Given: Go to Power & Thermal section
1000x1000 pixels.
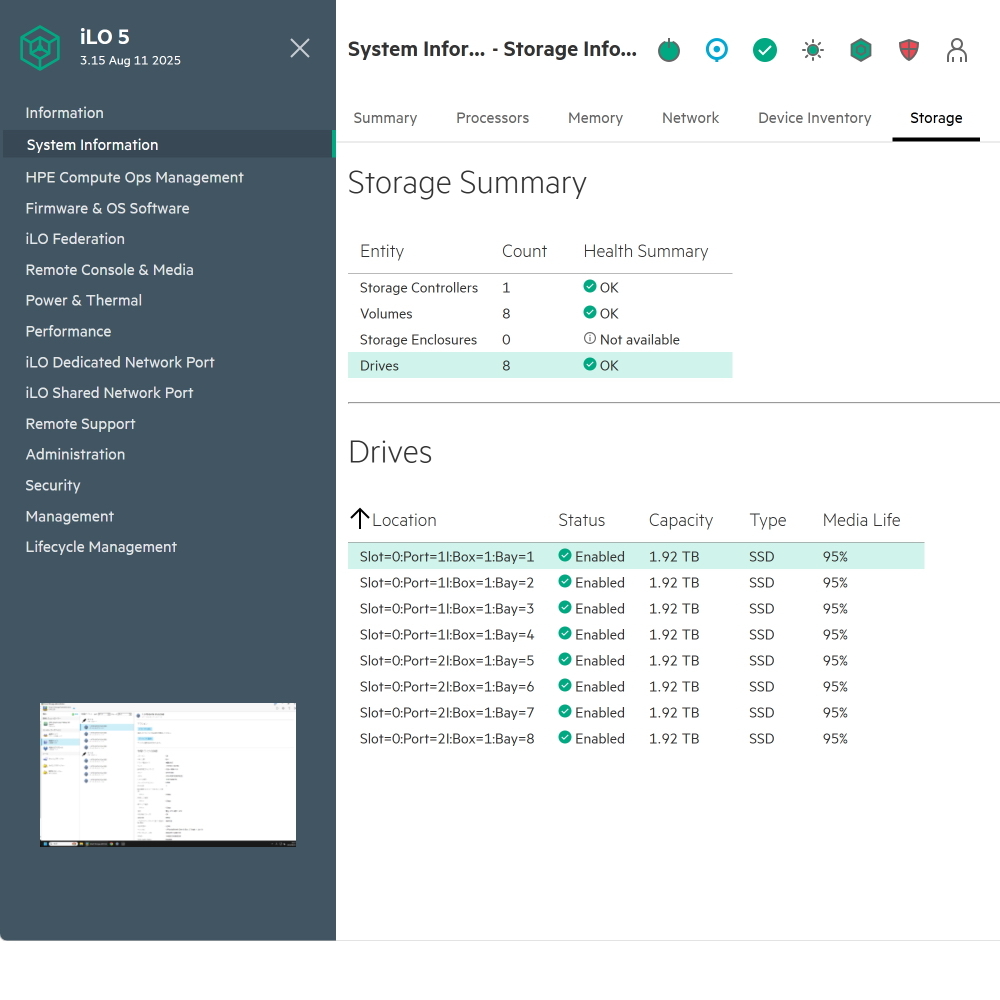Looking at the screenshot, I should [x=84, y=300].
